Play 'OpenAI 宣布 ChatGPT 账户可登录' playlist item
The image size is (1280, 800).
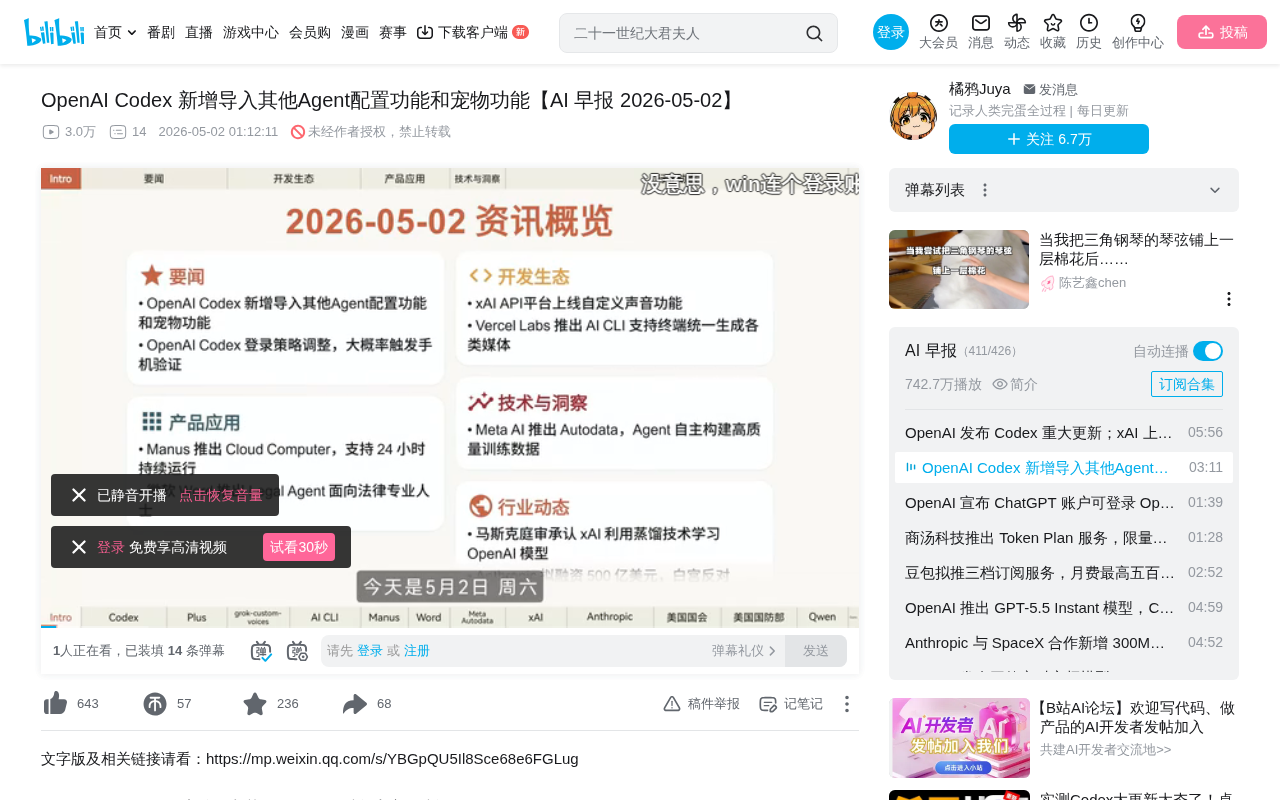(1064, 502)
